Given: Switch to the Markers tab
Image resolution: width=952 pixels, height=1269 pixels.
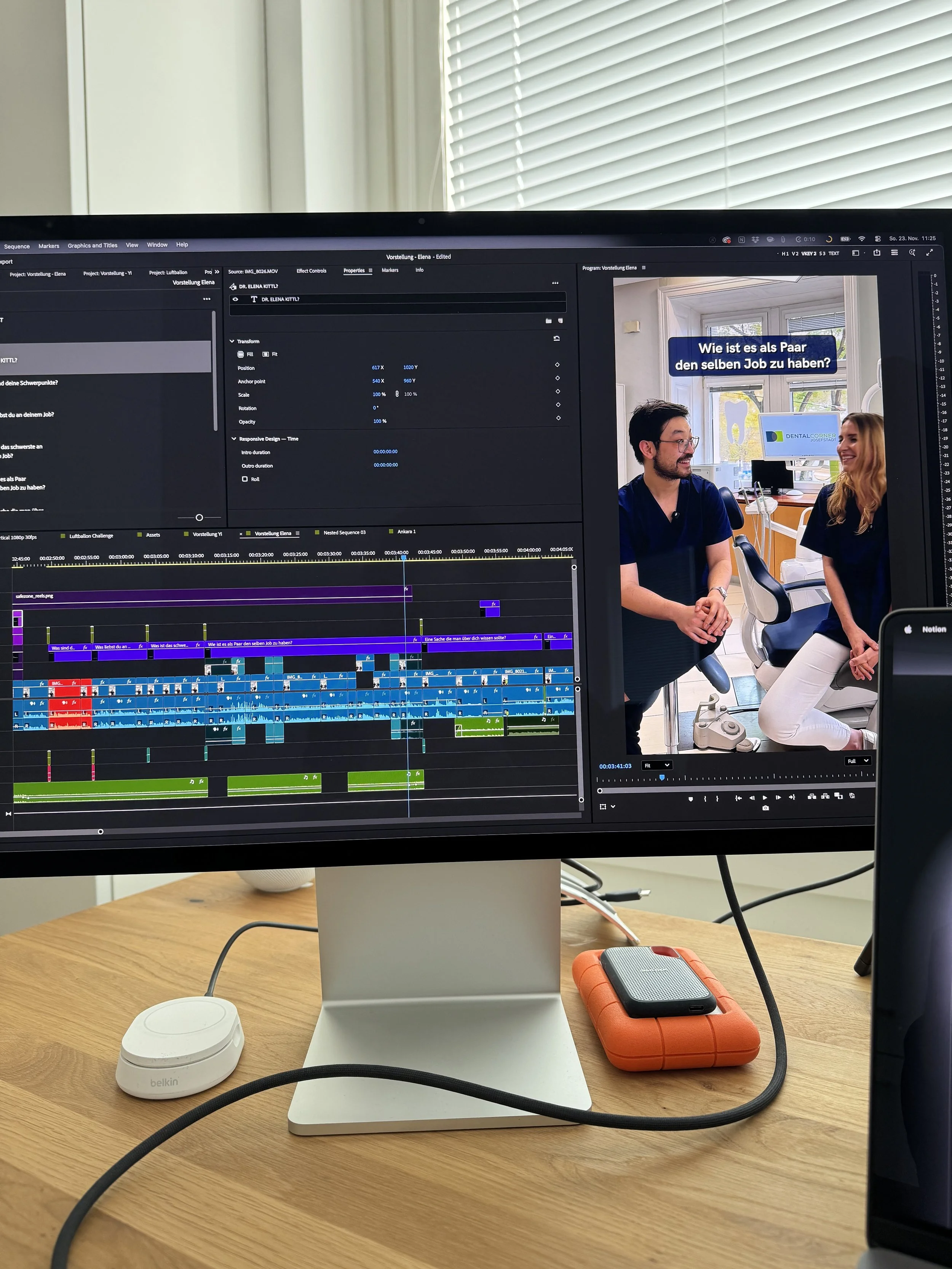Looking at the screenshot, I should pos(390,270).
